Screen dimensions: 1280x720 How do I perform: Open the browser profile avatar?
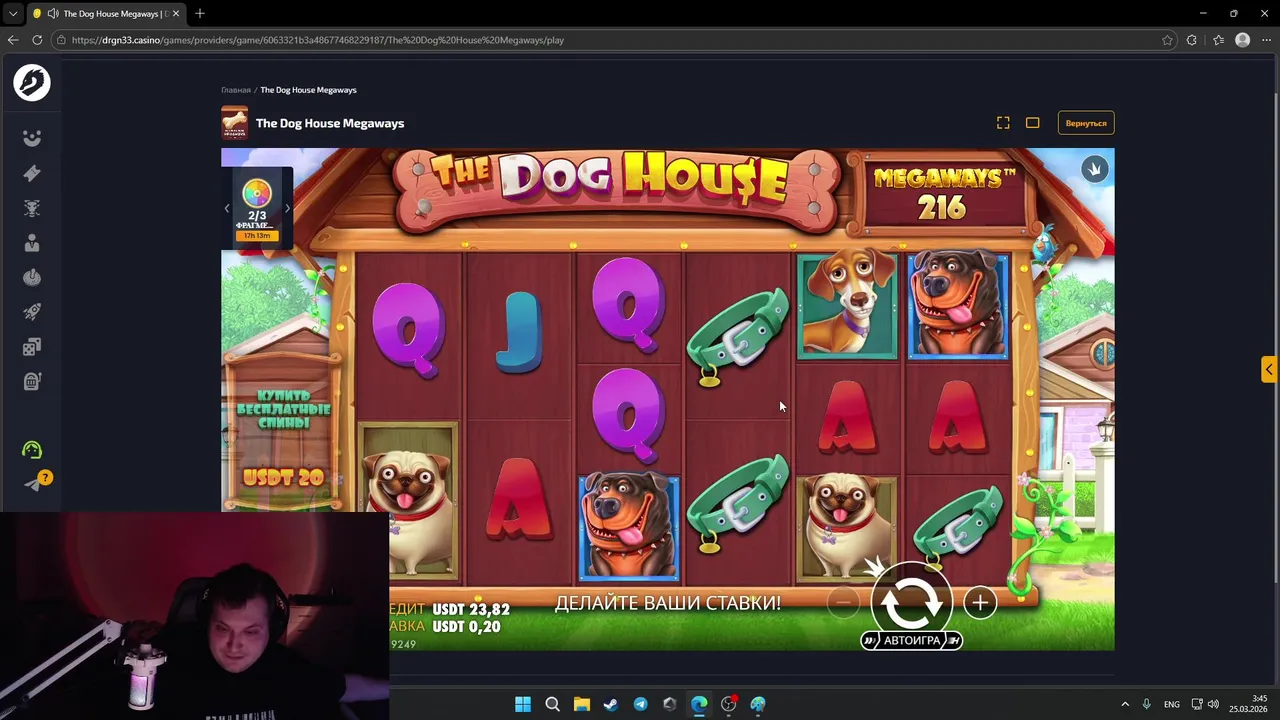click(x=1242, y=40)
